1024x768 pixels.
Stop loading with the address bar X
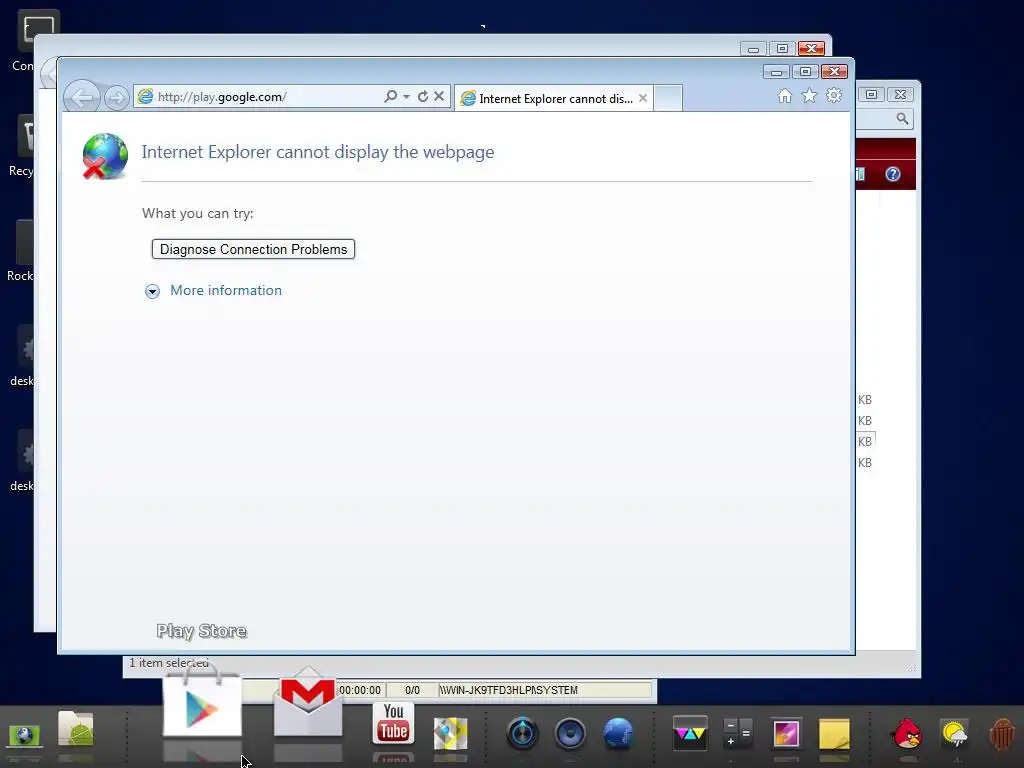(x=439, y=97)
